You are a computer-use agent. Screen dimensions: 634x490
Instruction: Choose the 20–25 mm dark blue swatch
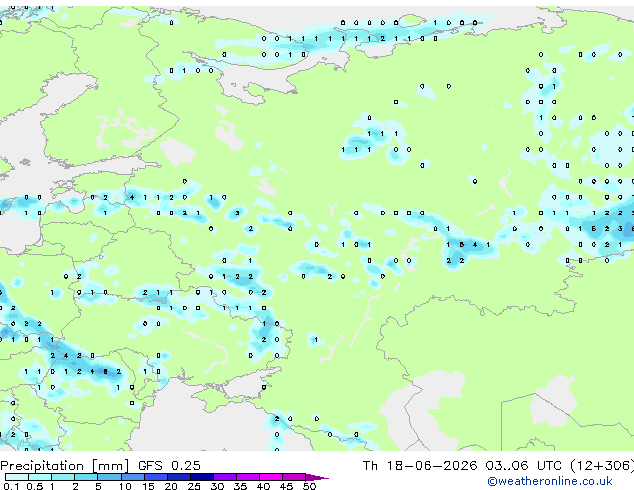pyautogui.click(x=179, y=477)
